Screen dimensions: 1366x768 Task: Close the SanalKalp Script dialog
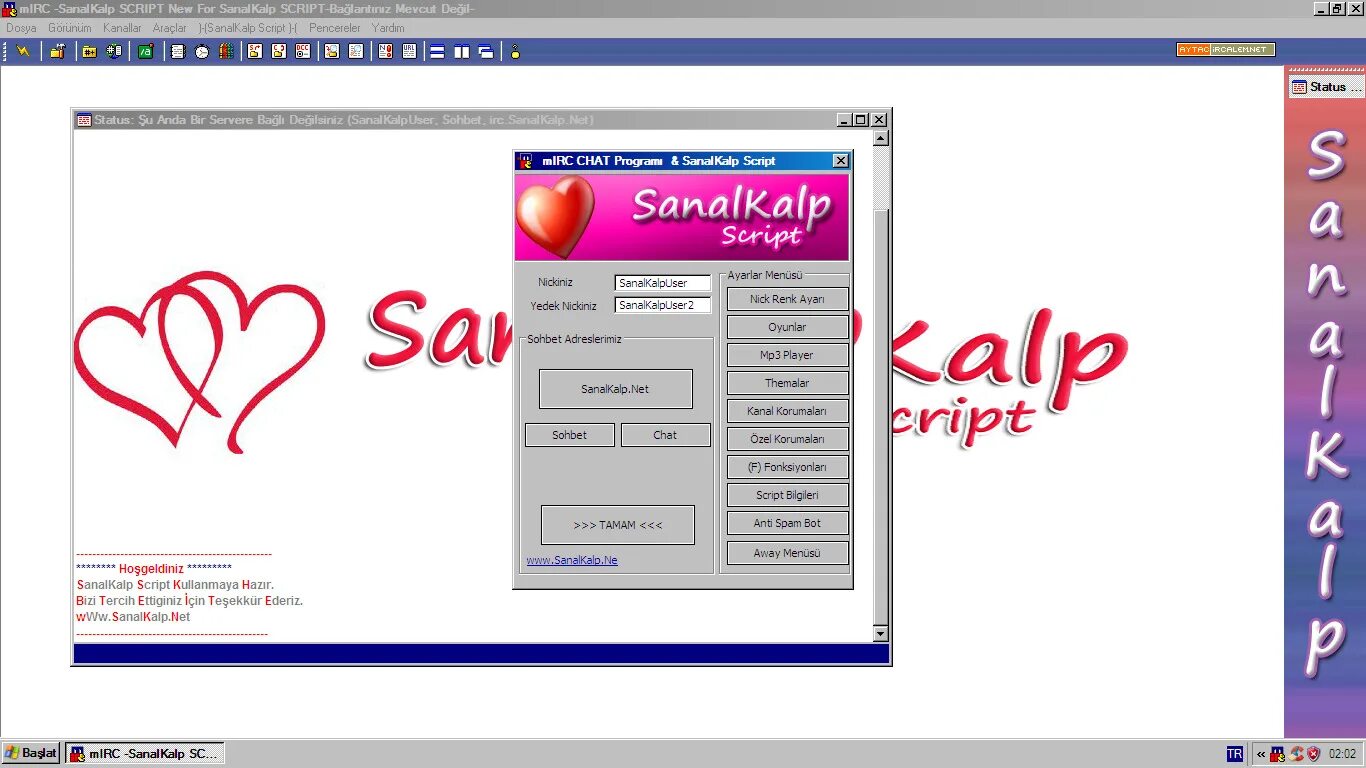pos(841,160)
